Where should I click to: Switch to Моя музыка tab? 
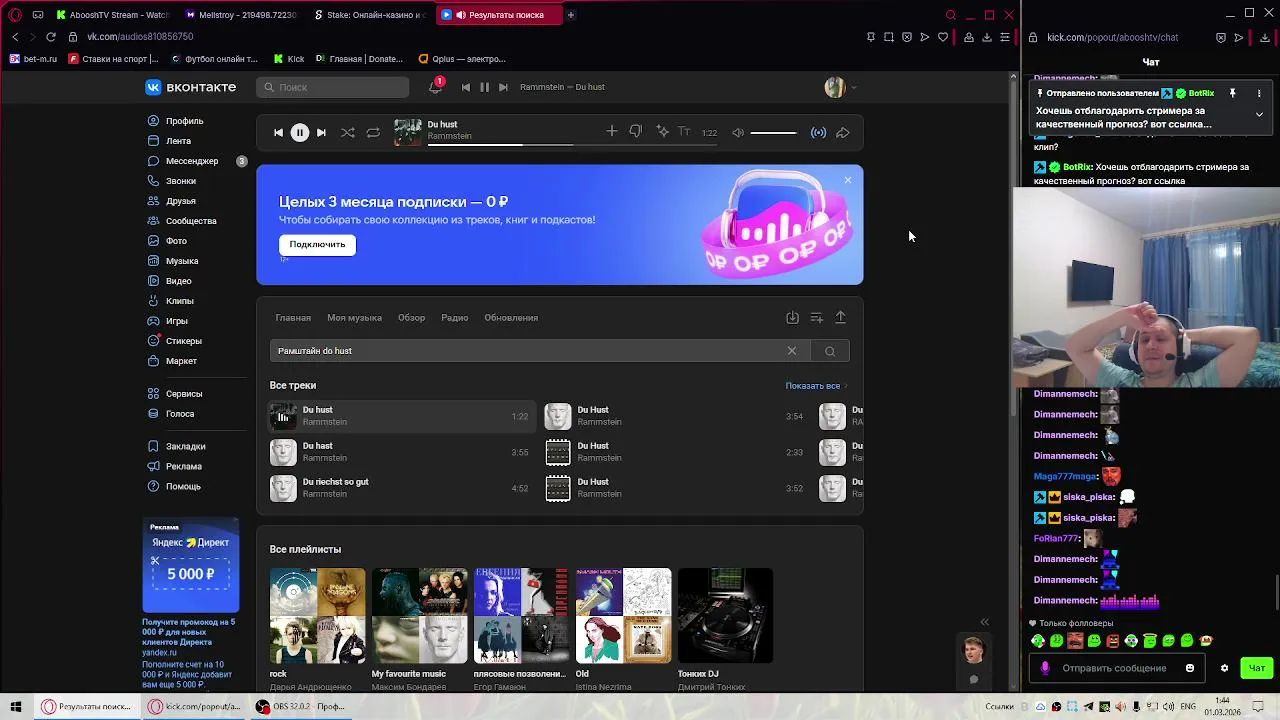pos(354,318)
